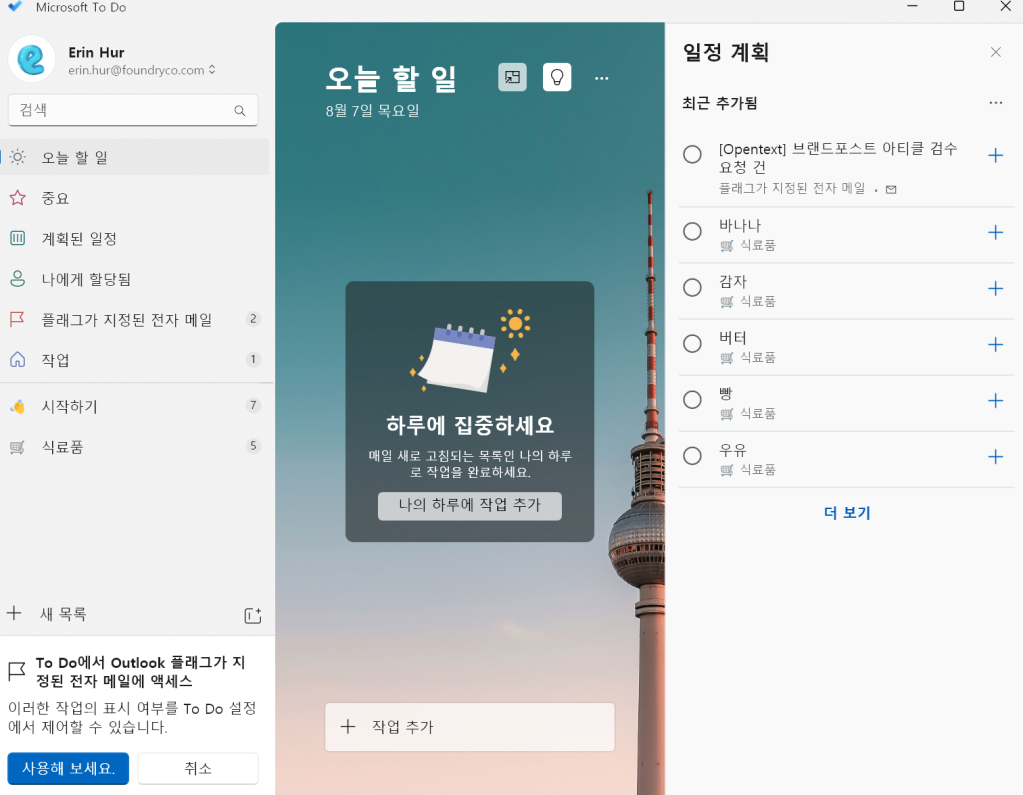Screen dimensions: 1023x795
Task: Close the 일정 계획 panel
Action: tap(995, 52)
